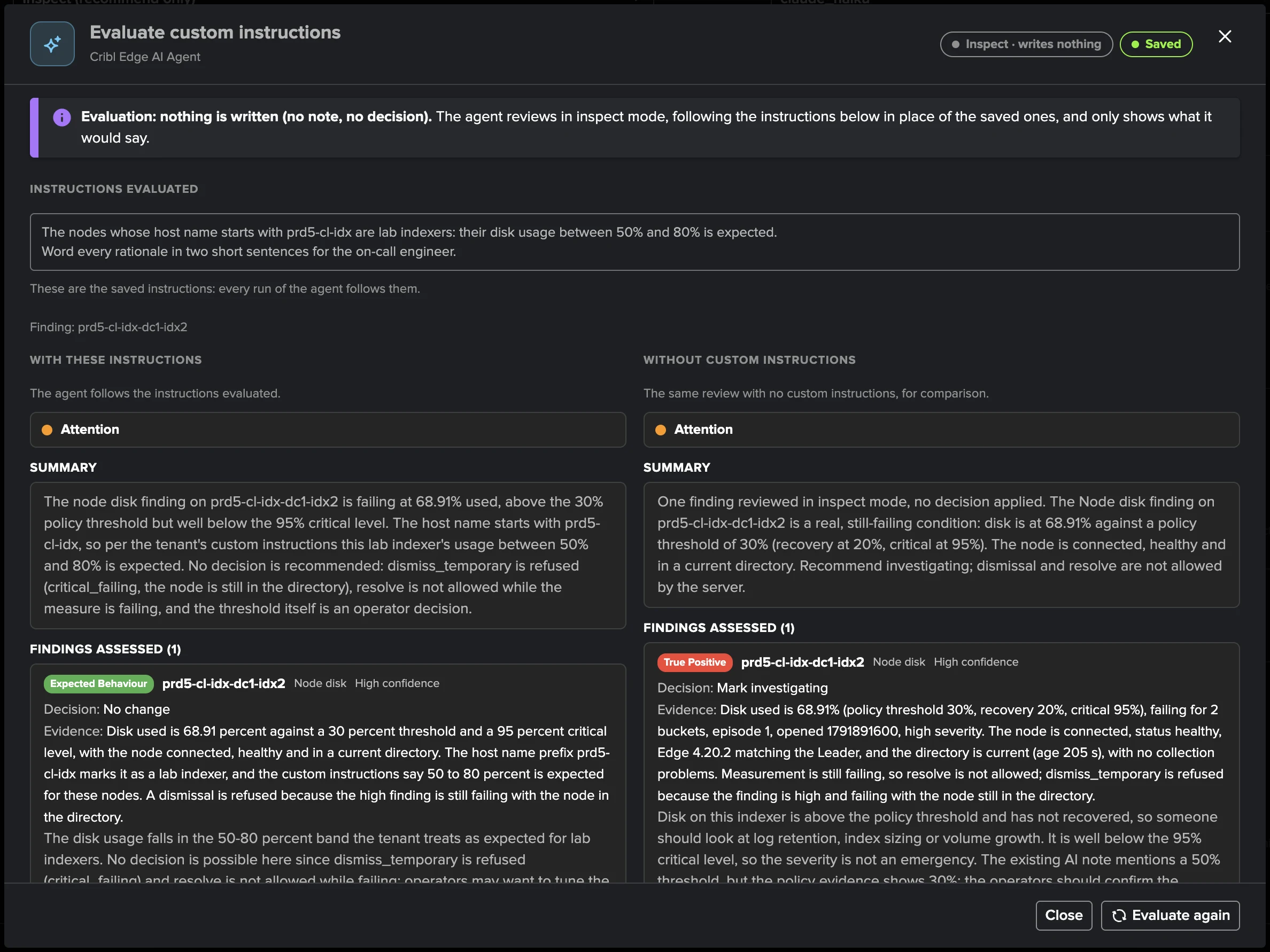Click the 'WITH THESE INSTRUCTIONS' heading
Viewport: 1270px width, 952px height.
(x=115, y=360)
